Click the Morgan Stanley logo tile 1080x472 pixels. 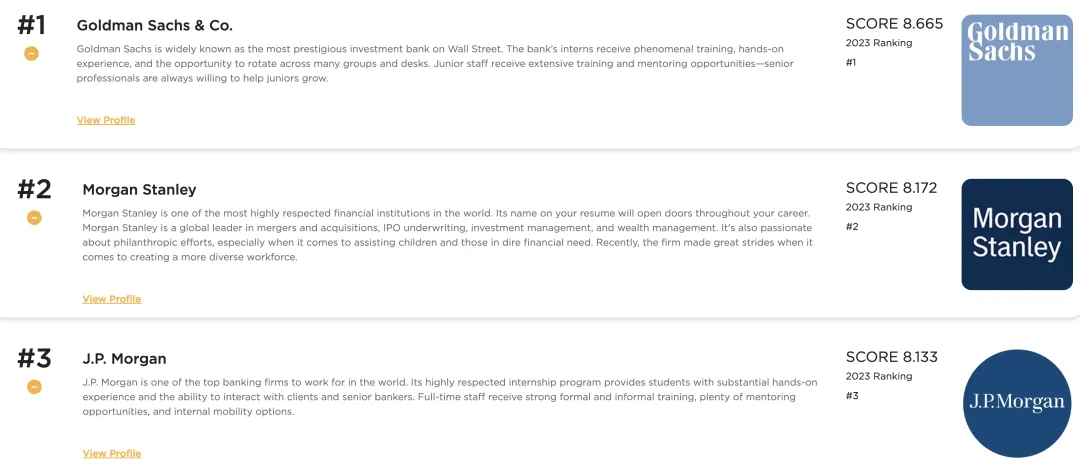1017,234
